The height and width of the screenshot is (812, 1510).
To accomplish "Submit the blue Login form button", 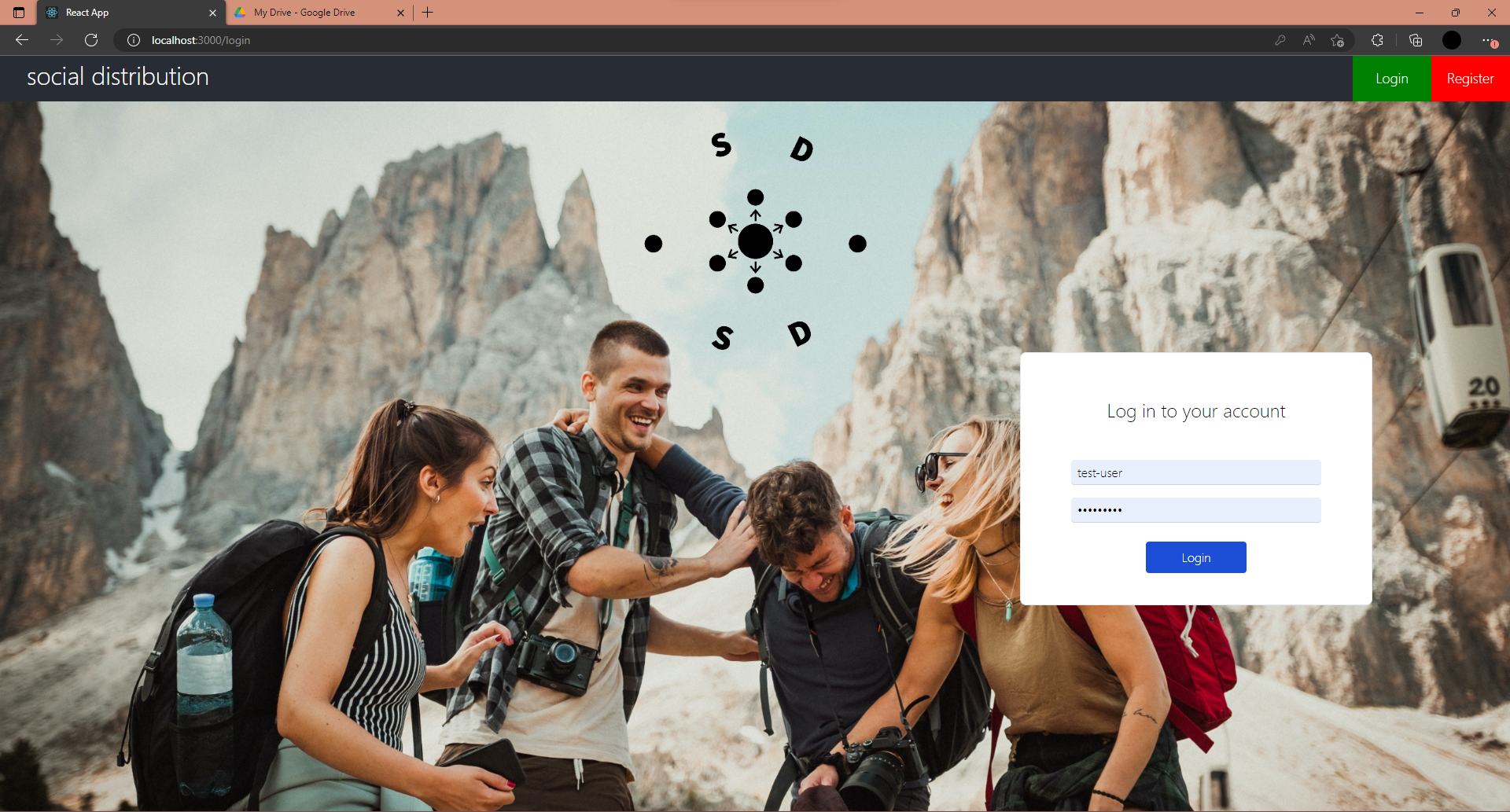I will pyautogui.click(x=1195, y=557).
